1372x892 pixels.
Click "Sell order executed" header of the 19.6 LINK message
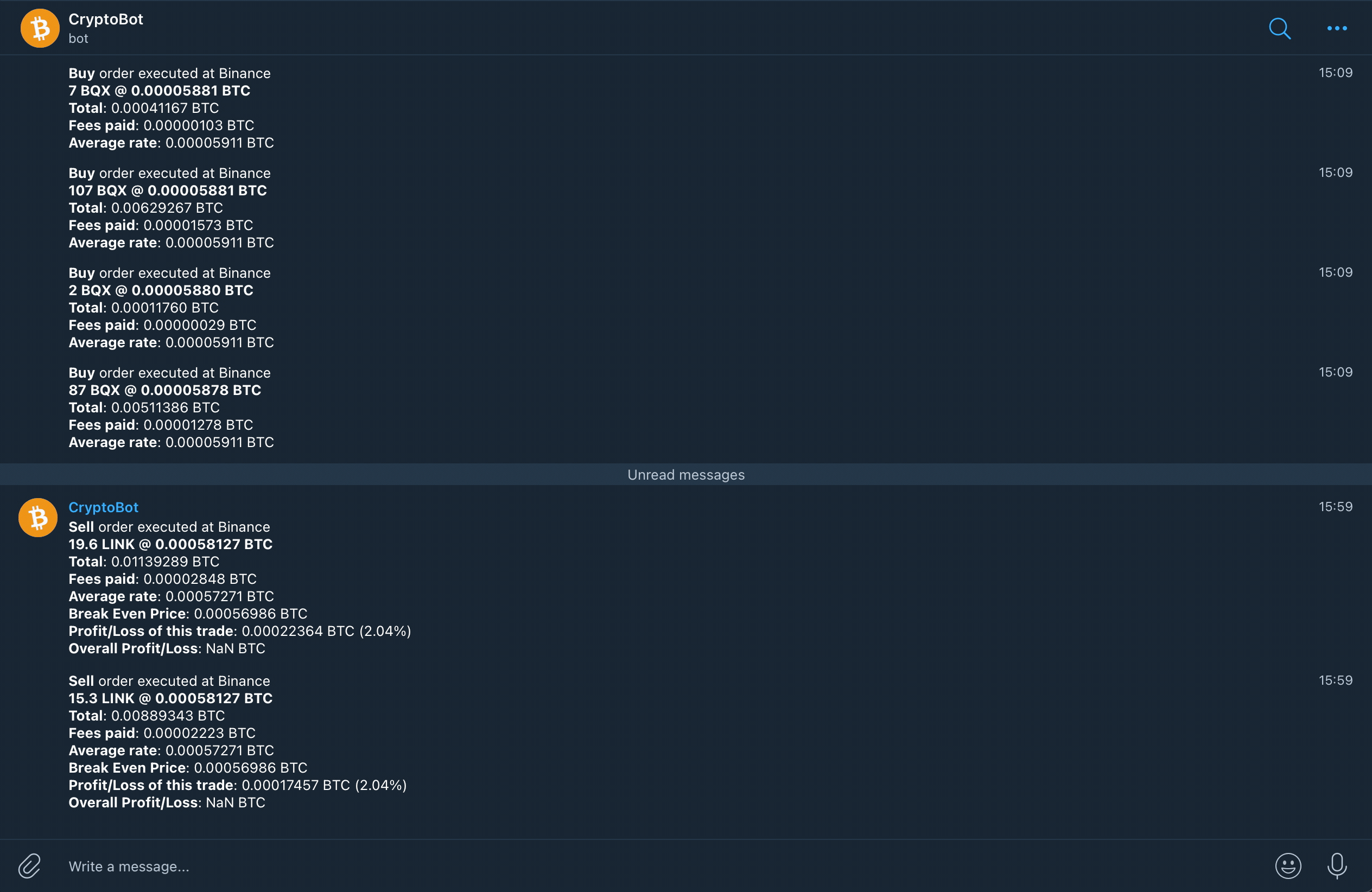coord(169,527)
